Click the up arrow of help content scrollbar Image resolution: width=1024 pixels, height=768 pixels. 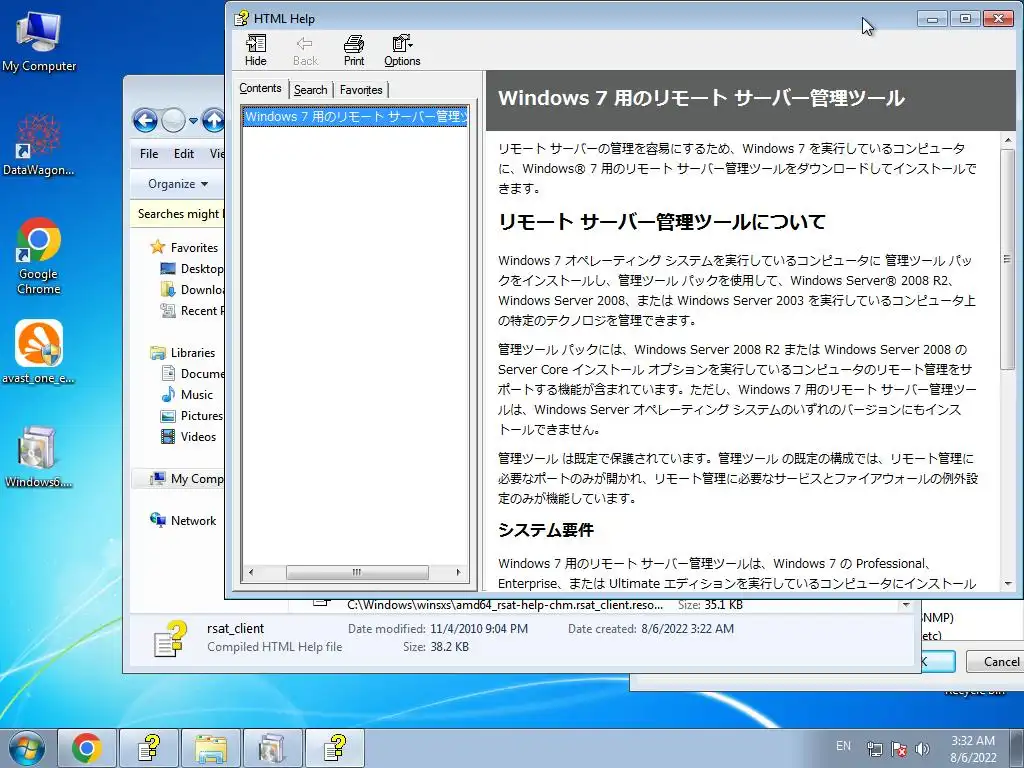[1008, 140]
